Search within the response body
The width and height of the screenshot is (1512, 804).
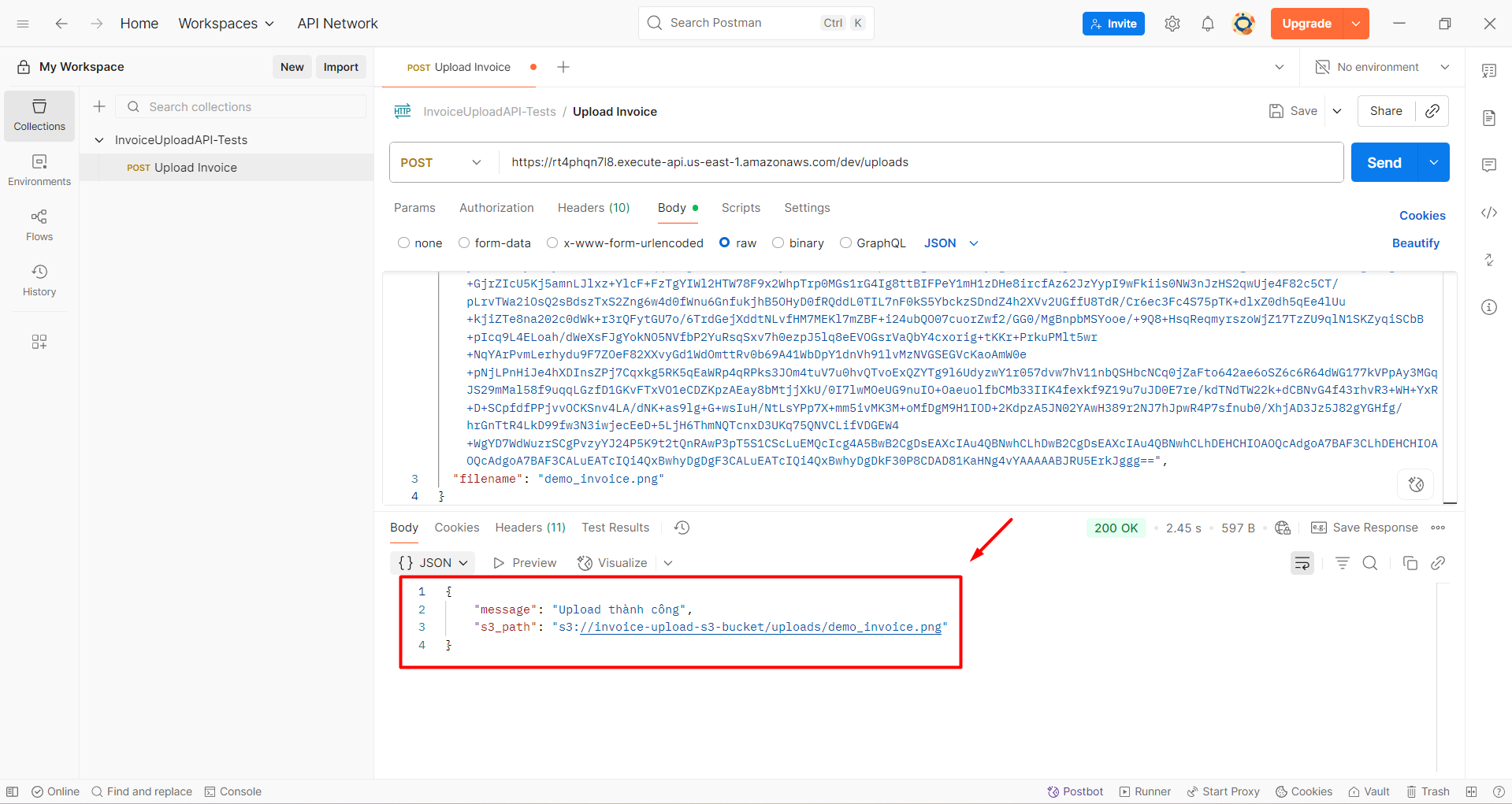pyautogui.click(x=1370, y=563)
